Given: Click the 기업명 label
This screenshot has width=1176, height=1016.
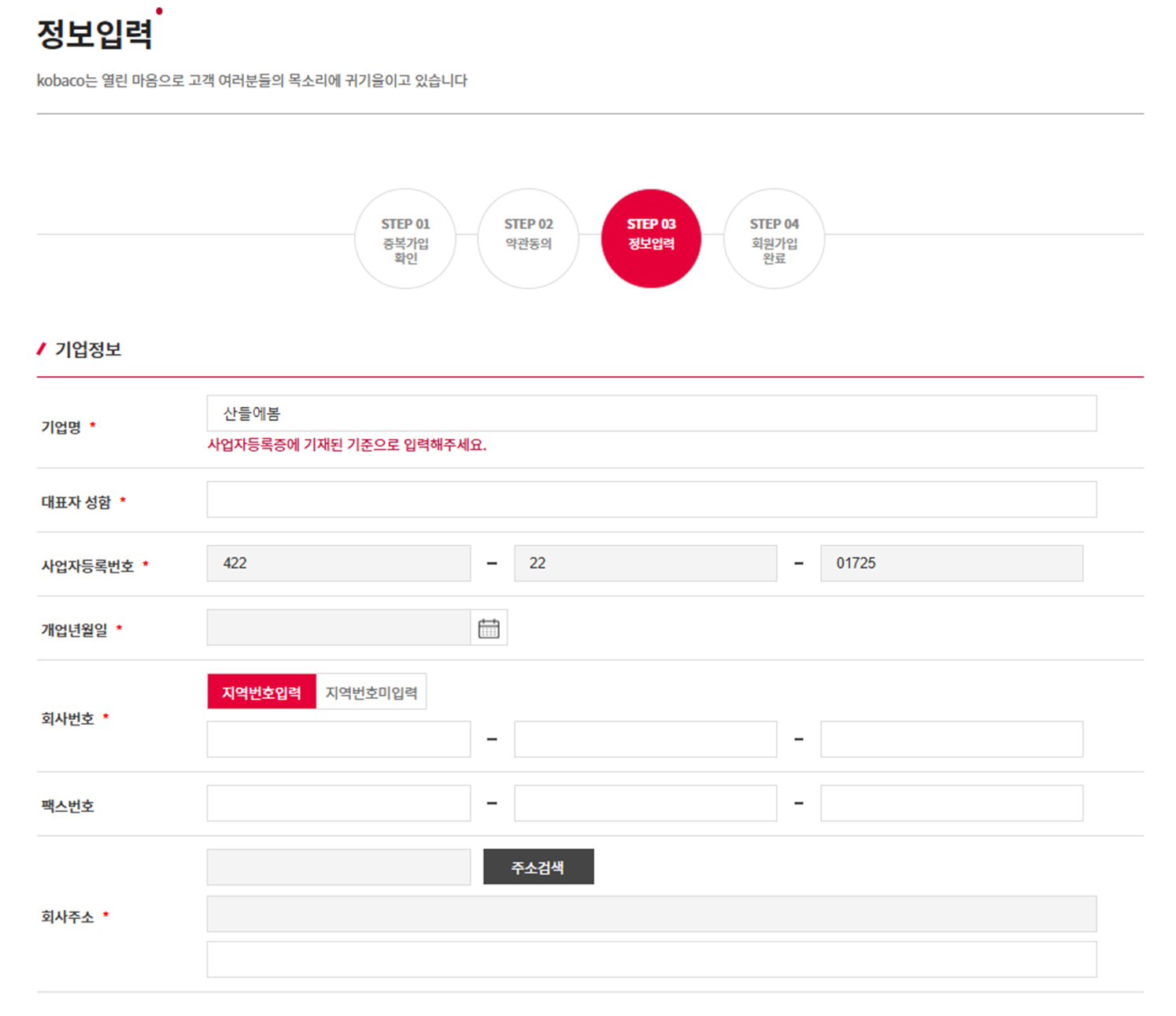Looking at the screenshot, I should [61, 427].
